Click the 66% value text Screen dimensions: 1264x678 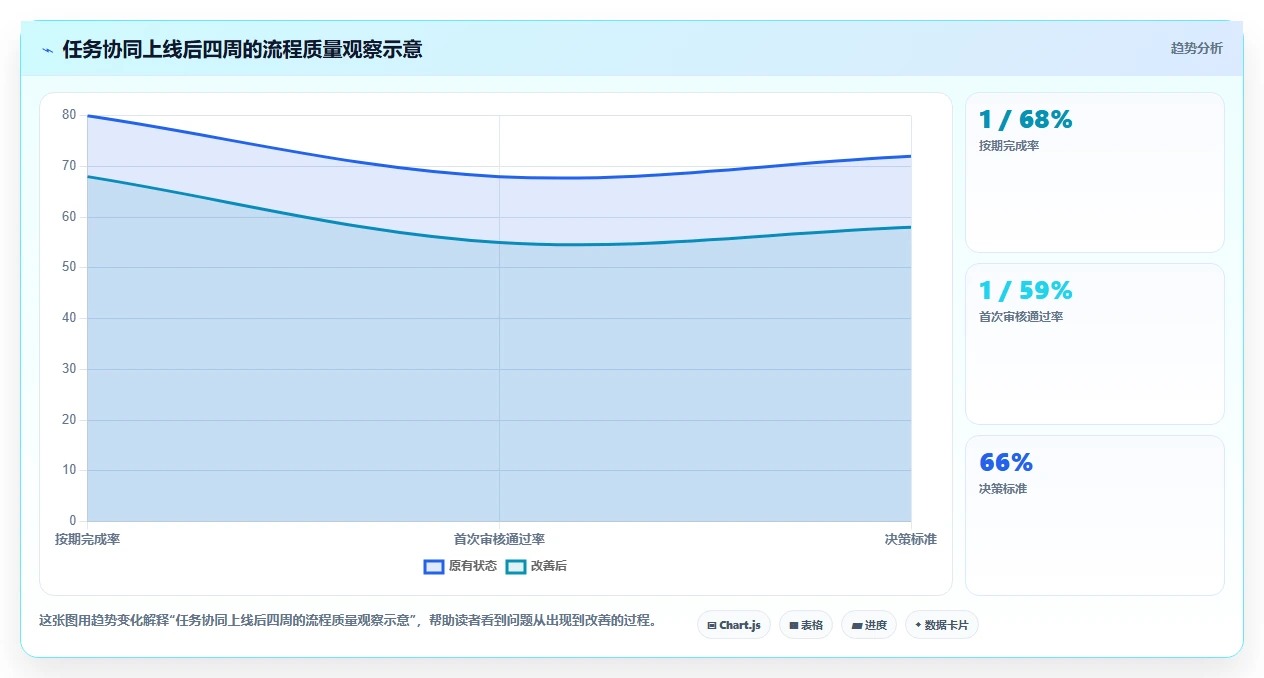coord(1006,462)
